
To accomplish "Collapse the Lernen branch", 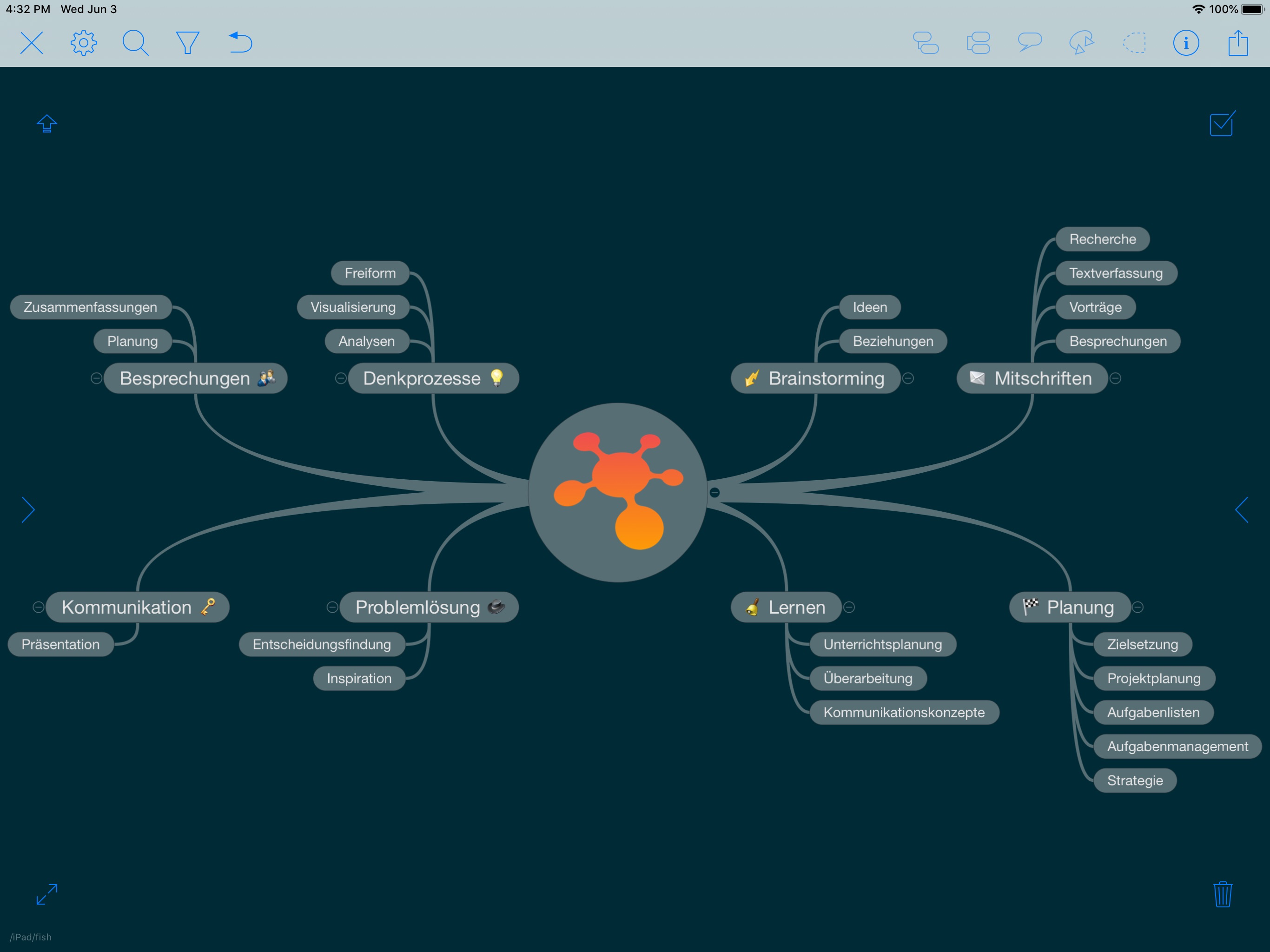I will pyautogui.click(x=849, y=607).
